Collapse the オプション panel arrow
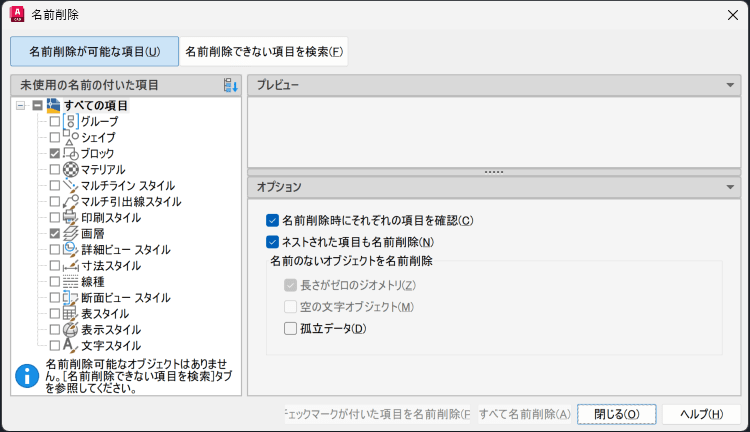Viewport: 750px width, 432px height. pyautogui.click(x=731, y=187)
